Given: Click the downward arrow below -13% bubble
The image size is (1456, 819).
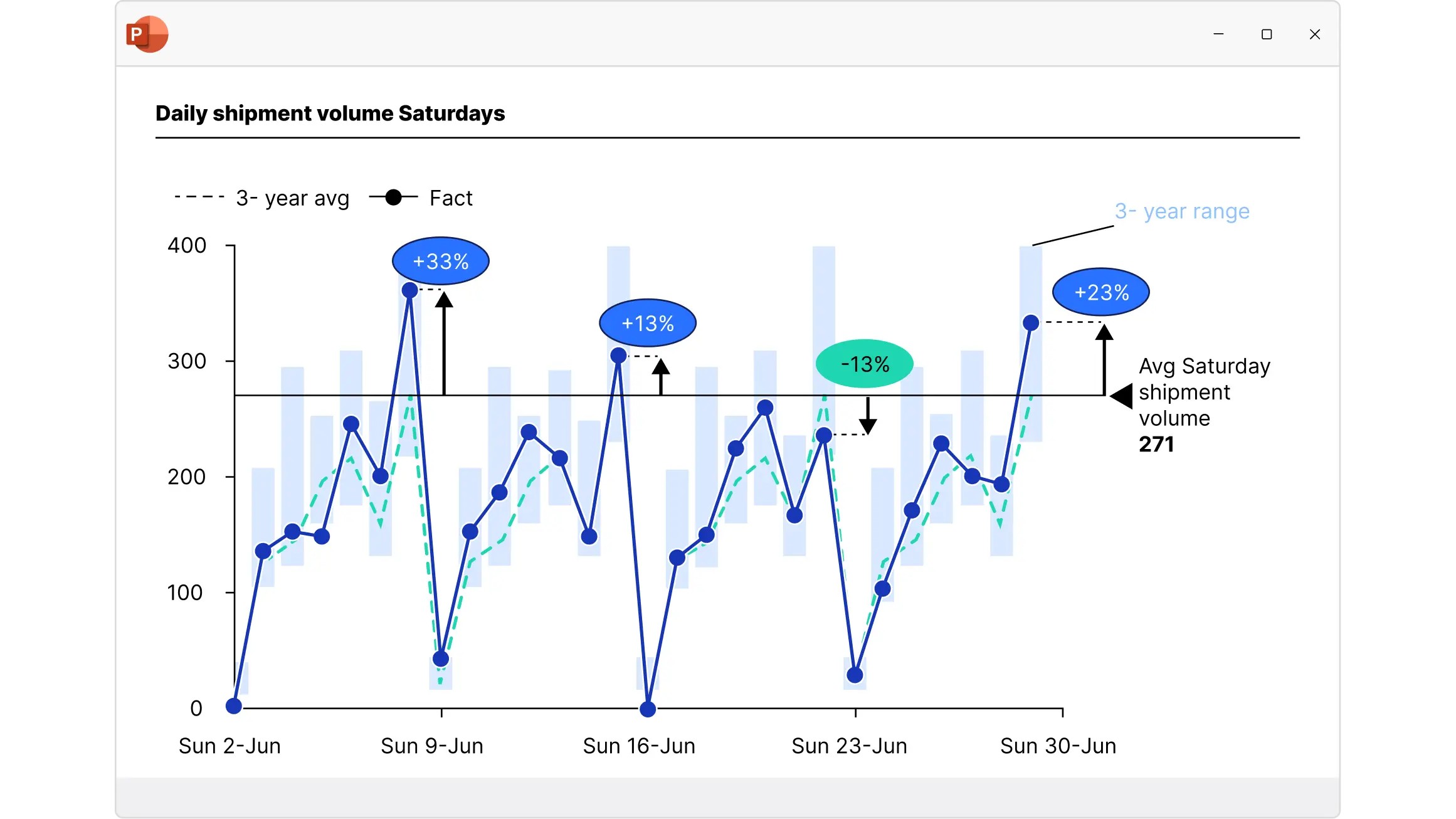Looking at the screenshot, I should [868, 416].
